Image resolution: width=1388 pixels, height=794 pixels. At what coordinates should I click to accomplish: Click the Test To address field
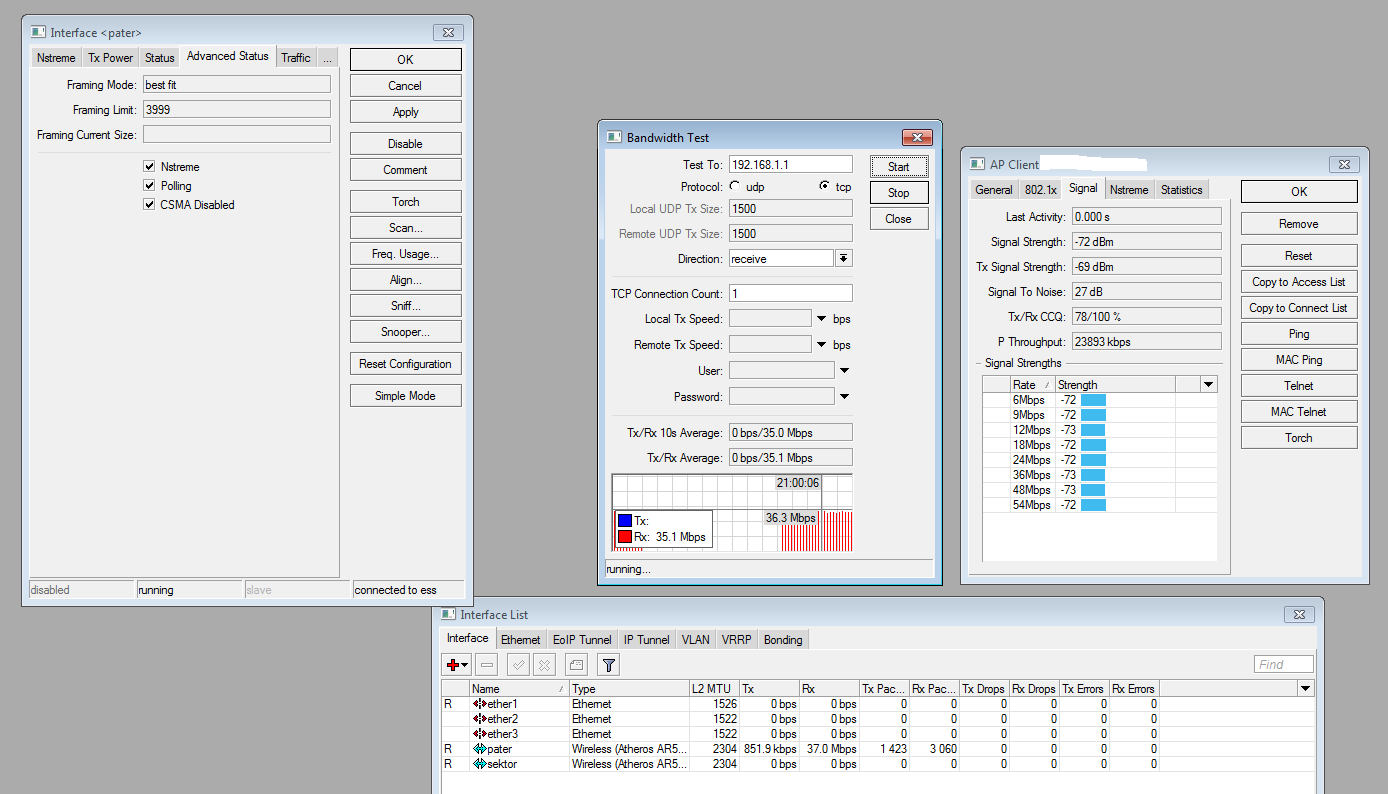790,164
